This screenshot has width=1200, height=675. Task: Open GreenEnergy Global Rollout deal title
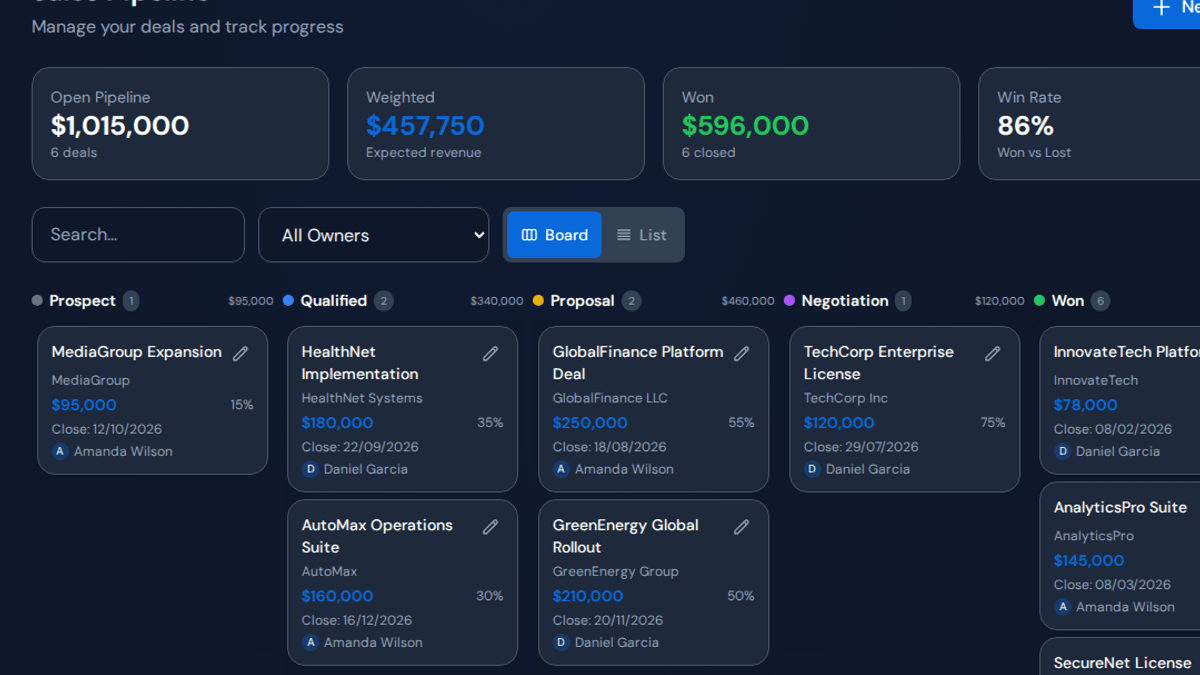pos(626,536)
